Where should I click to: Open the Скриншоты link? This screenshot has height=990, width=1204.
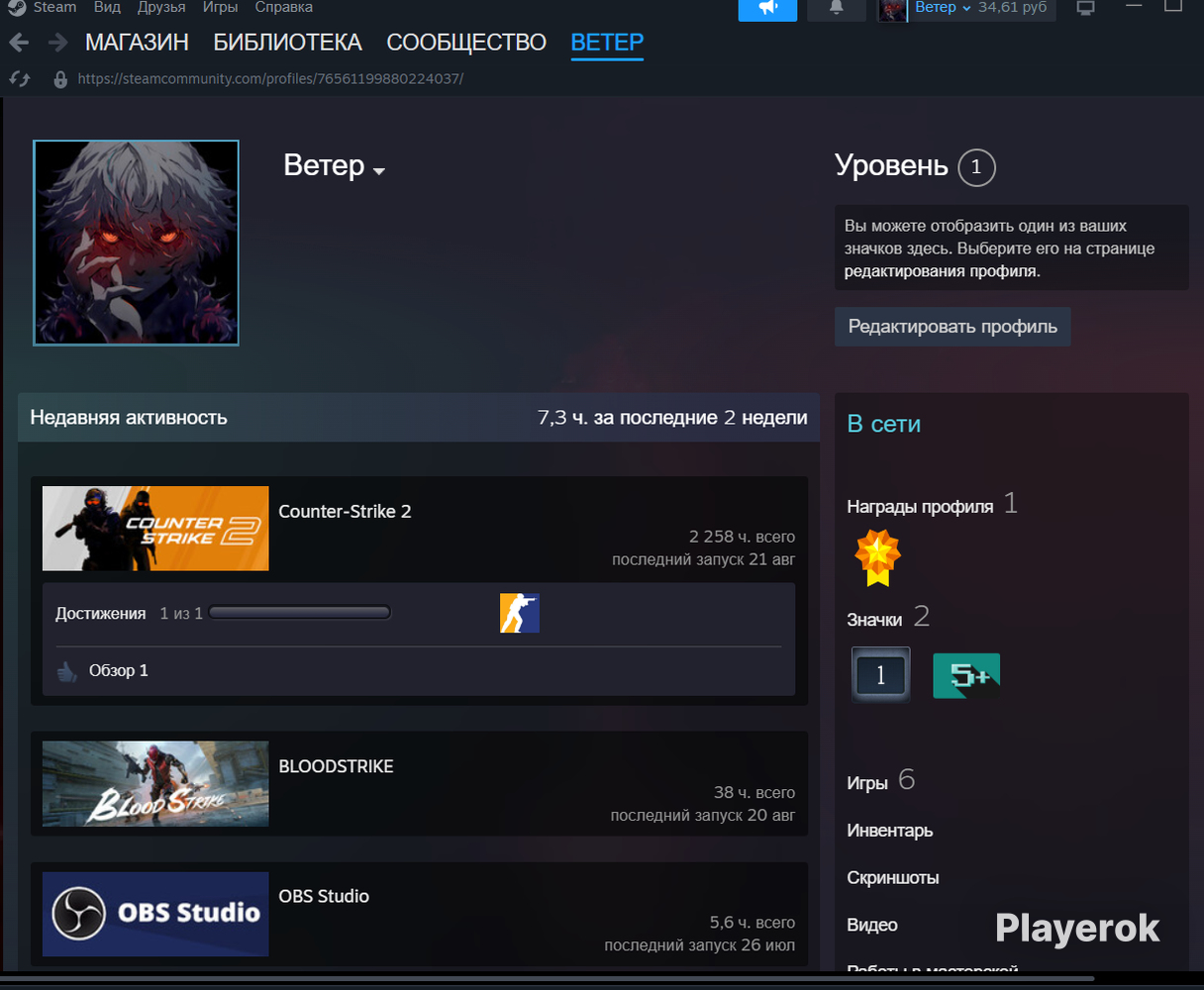coord(893,878)
